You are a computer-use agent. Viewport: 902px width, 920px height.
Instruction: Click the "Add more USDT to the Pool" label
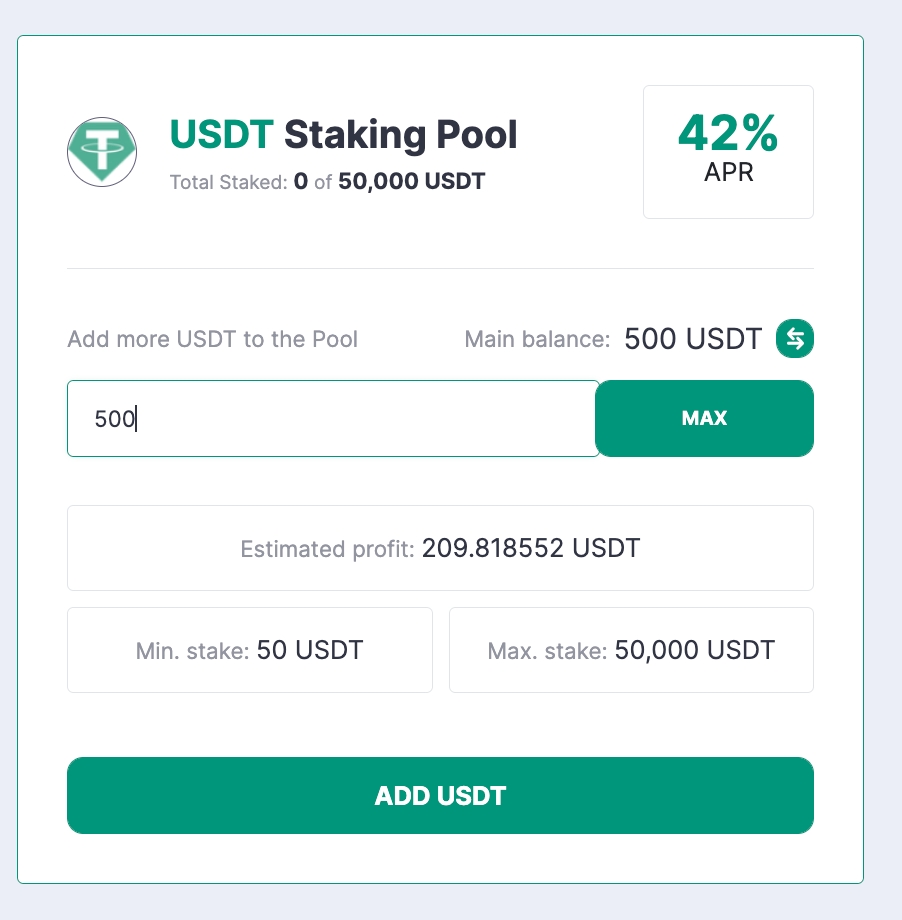[x=212, y=340]
